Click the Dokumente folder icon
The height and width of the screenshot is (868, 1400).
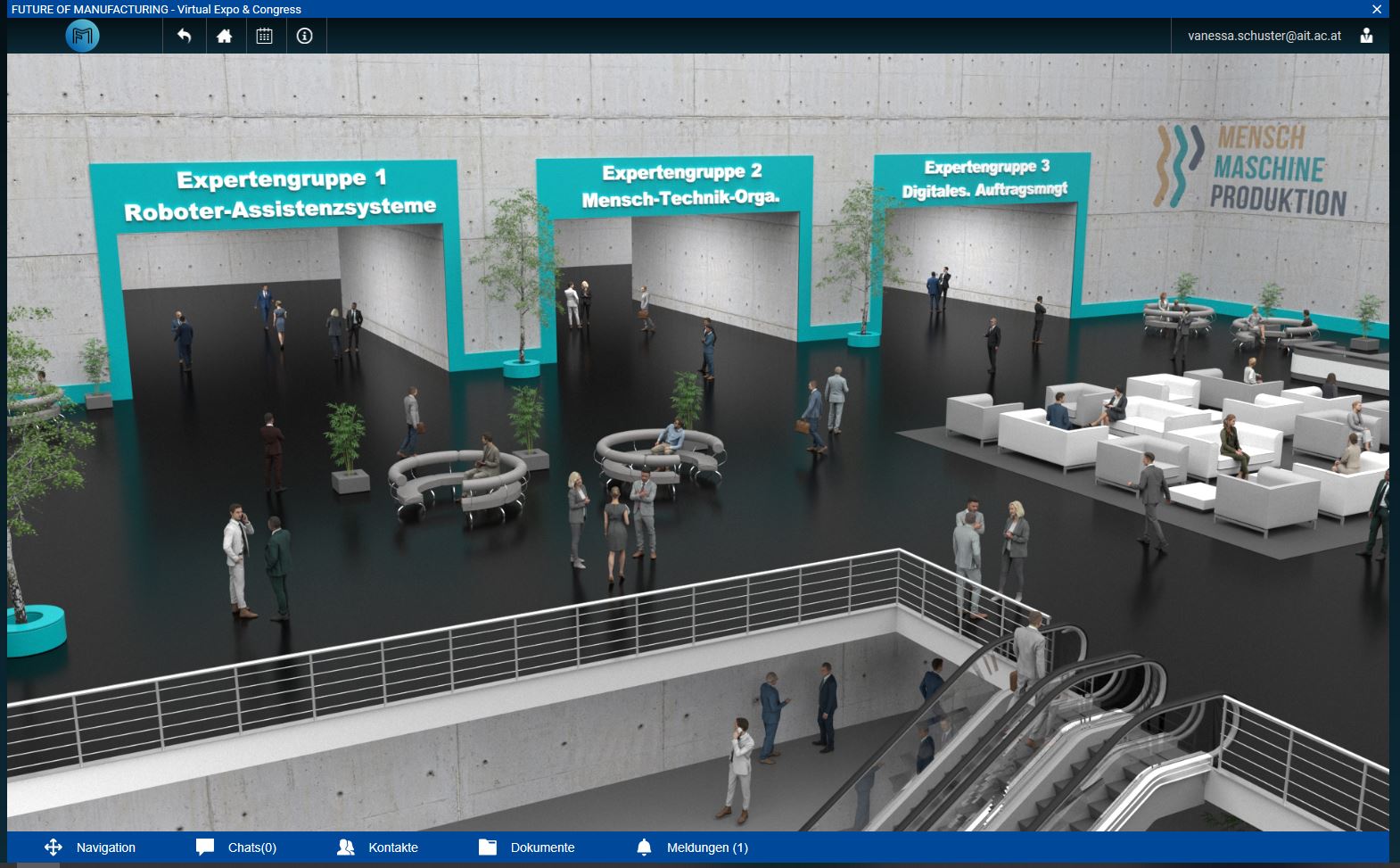[488, 847]
